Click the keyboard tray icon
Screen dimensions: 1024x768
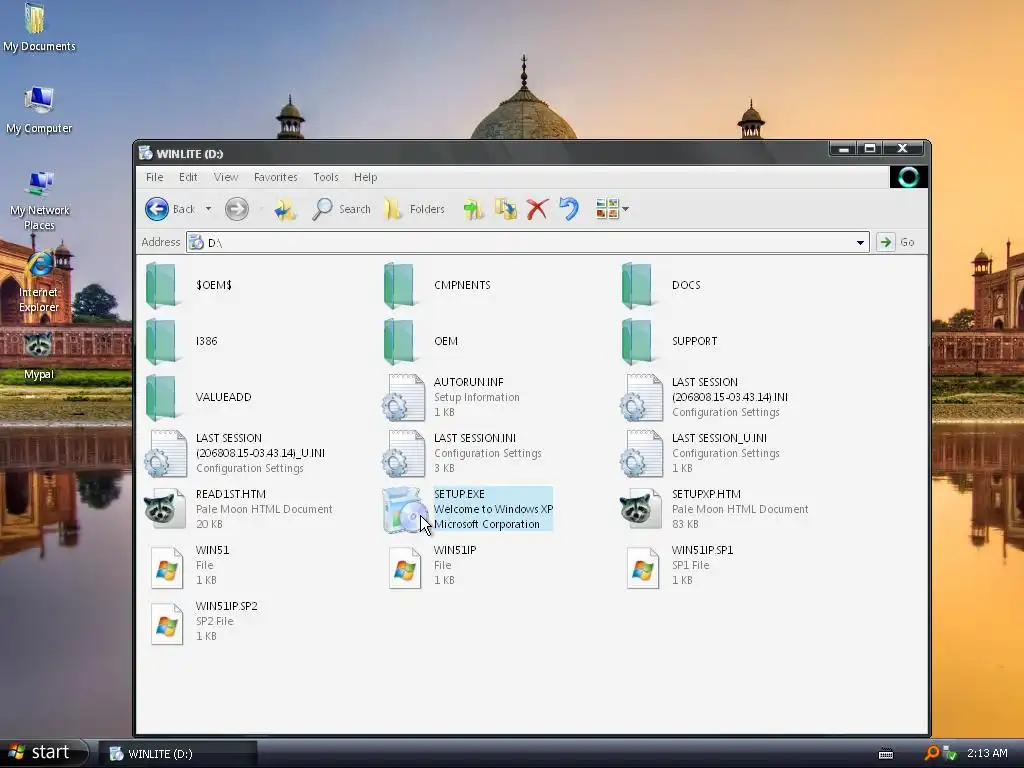click(886, 754)
